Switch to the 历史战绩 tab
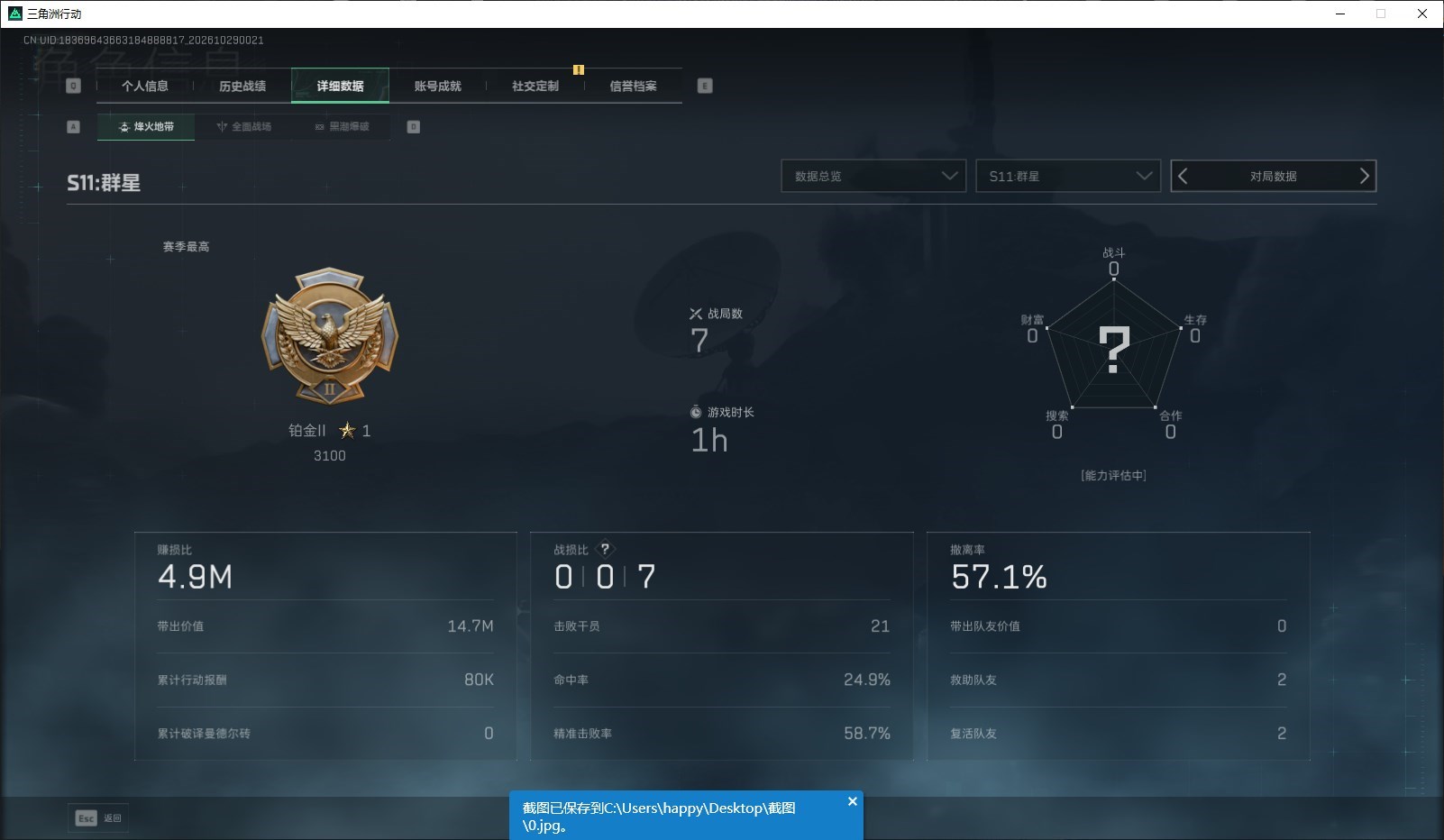Screen dimensions: 1444x840 pos(242,86)
